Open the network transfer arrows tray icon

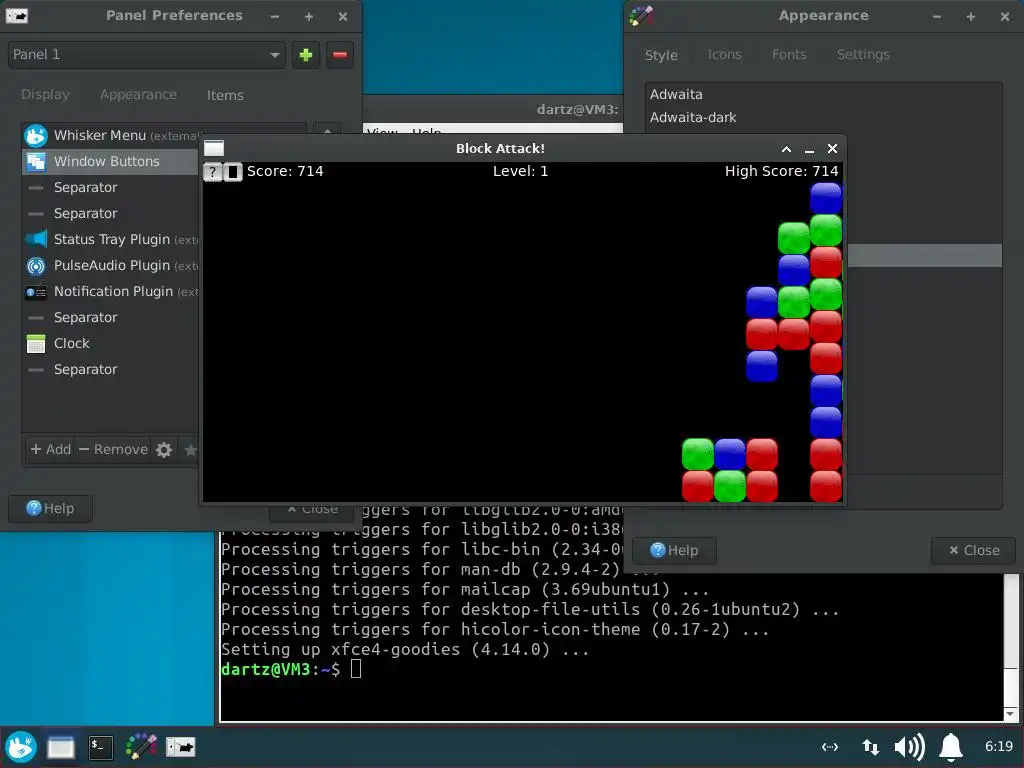(870, 746)
